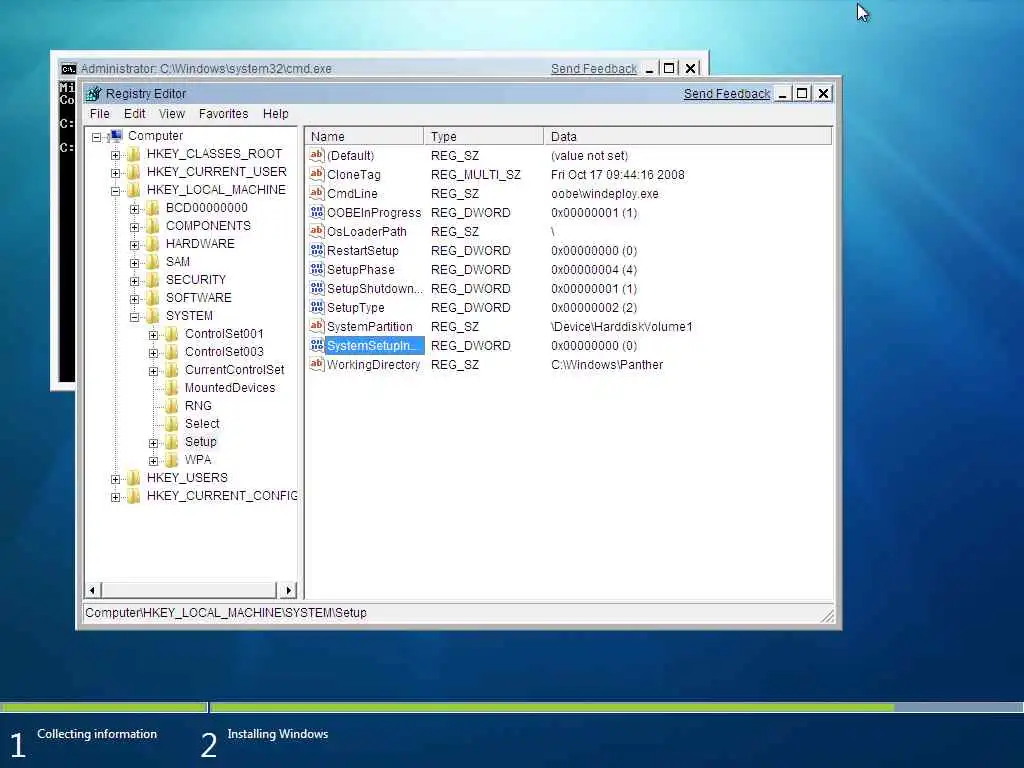Click Send Feedback in Registry Editor
This screenshot has width=1024, height=768.
tap(727, 94)
